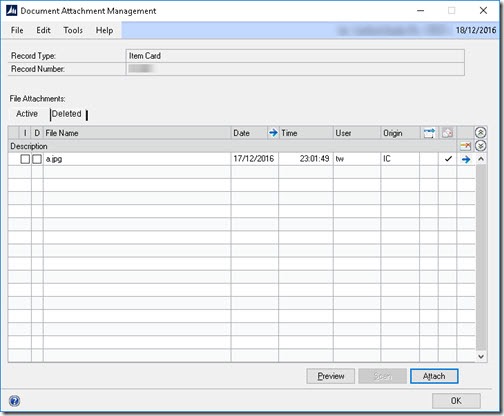Open the File menu
The width and height of the screenshot is (504, 416).
point(17,30)
